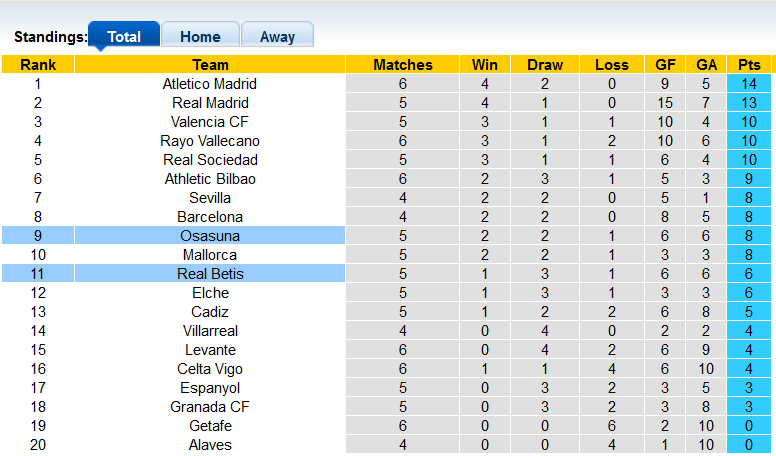
Task: Select the highlighted Osasuna row
Action: [x=210, y=236]
